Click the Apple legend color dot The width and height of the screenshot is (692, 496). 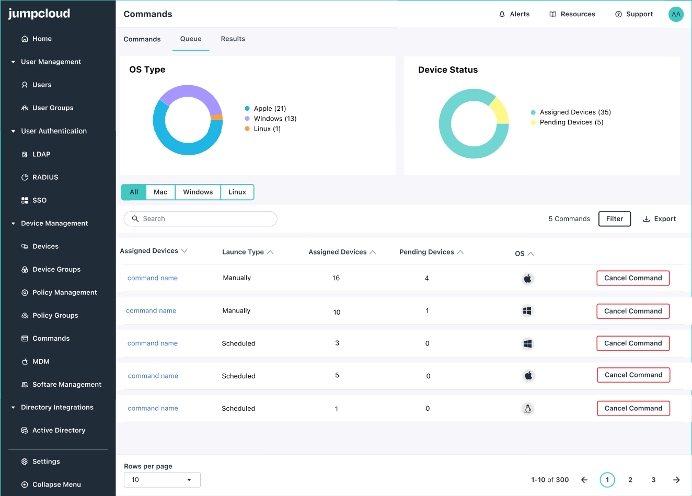[246, 108]
